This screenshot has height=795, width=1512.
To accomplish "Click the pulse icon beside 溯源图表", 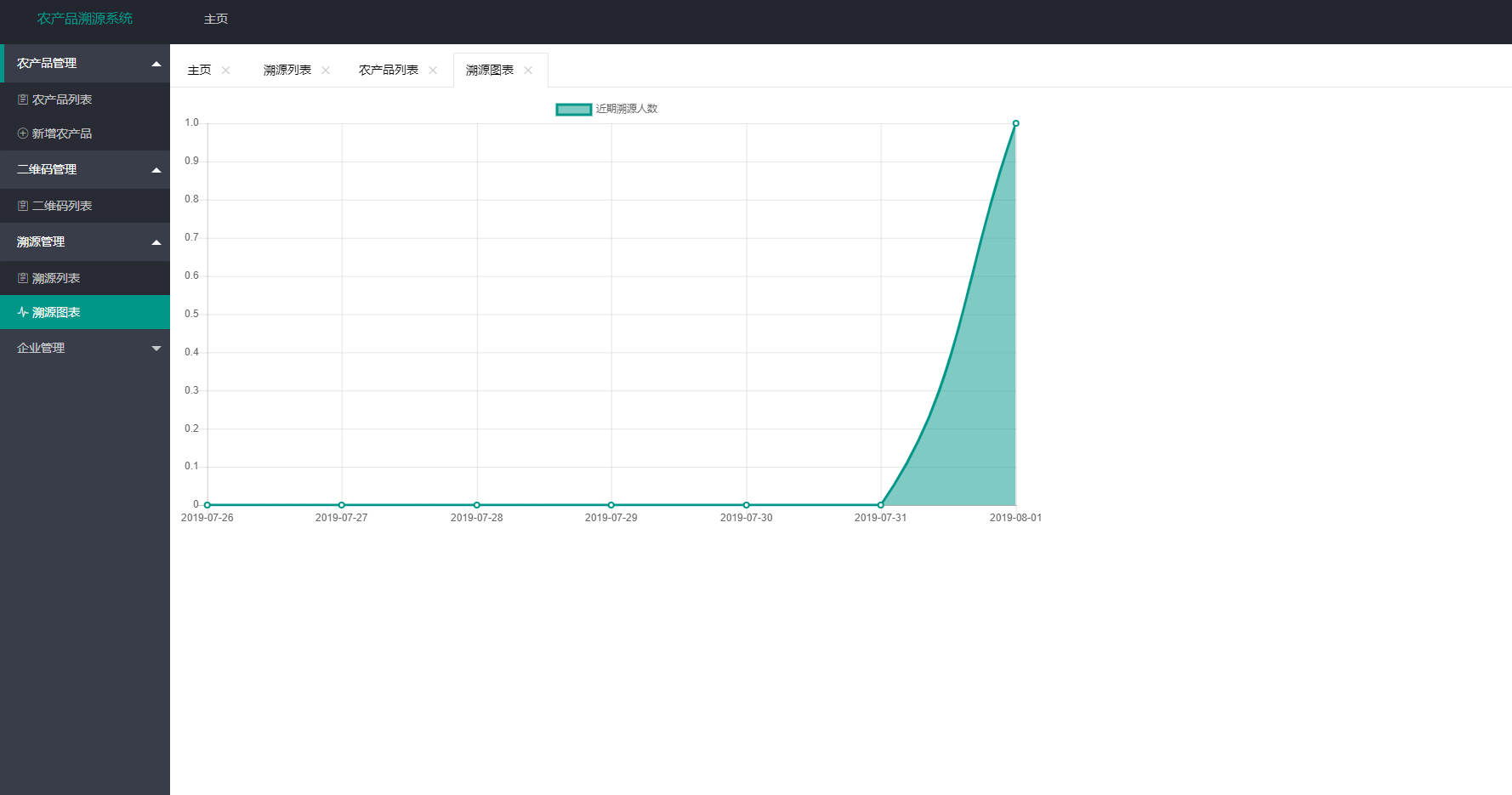I will pyautogui.click(x=23, y=312).
